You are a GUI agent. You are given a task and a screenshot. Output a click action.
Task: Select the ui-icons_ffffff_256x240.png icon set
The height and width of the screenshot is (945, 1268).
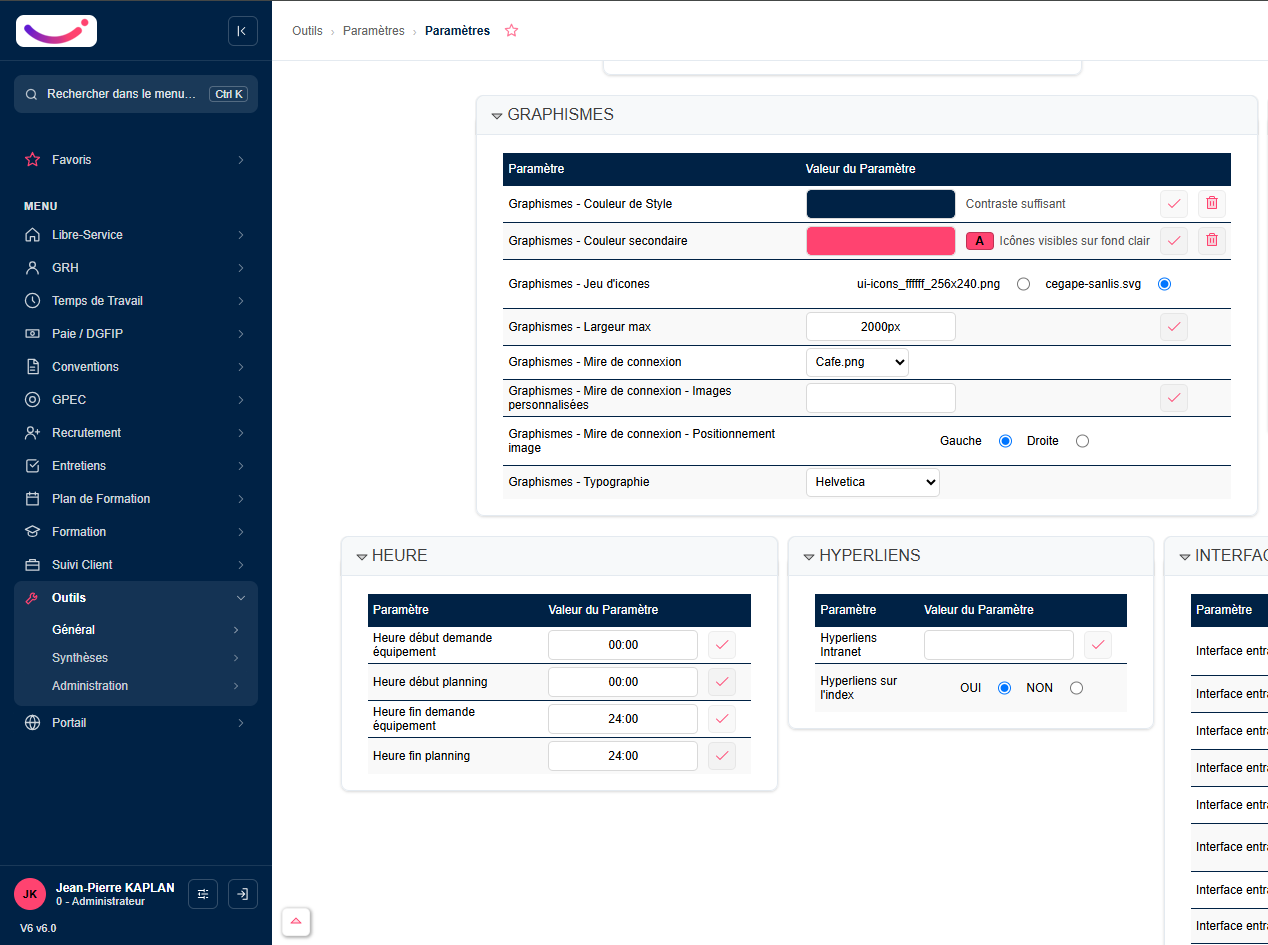[1023, 284]
